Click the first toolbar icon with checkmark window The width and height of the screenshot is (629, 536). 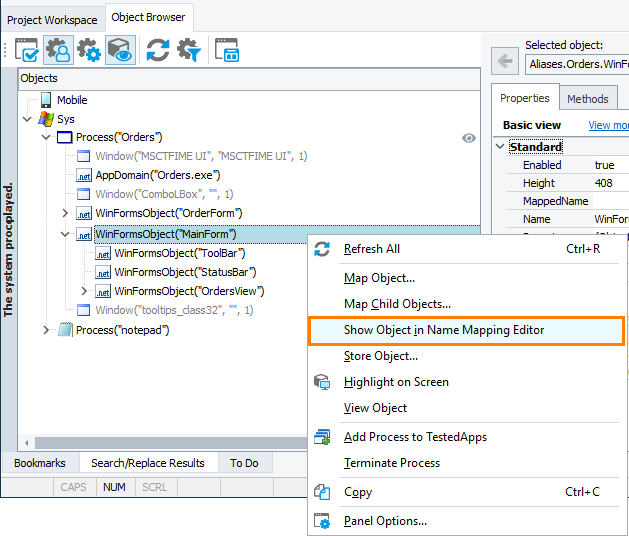[27, 50]
